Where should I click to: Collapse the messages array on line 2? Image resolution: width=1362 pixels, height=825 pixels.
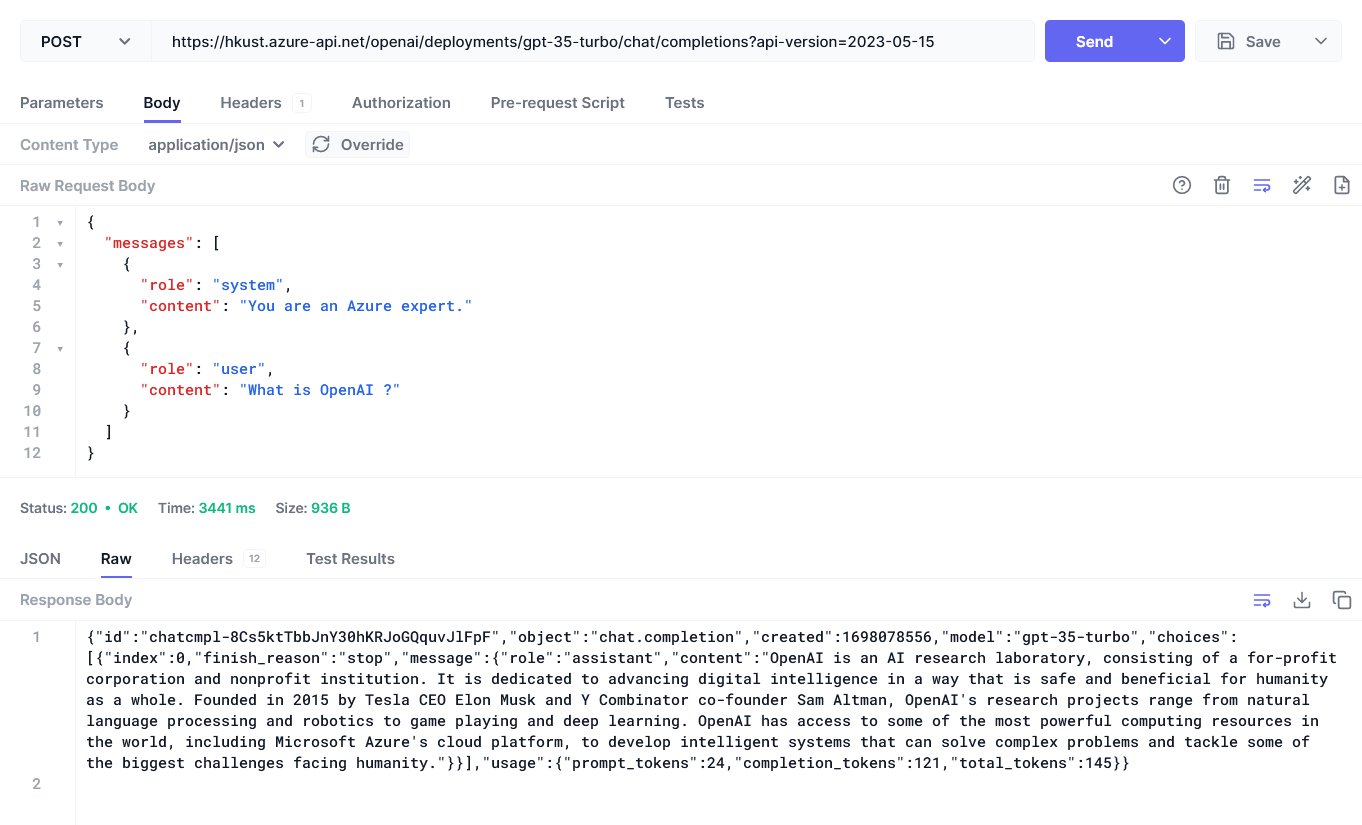coord(58,243)
